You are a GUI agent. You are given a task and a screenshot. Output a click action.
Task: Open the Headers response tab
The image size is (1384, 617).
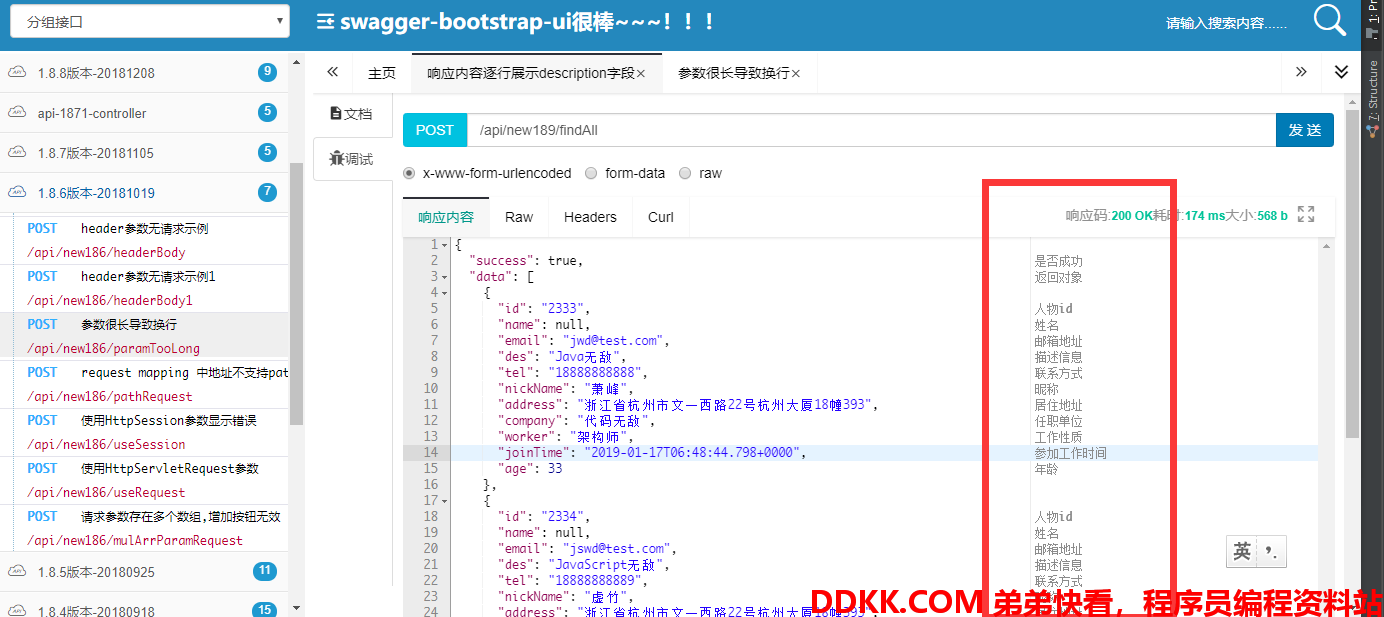click(590, 217)
